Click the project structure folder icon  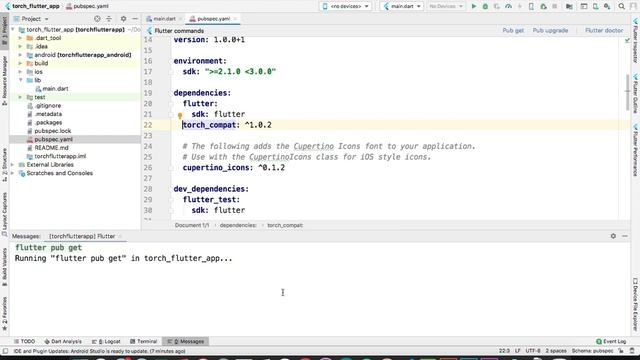569,6
